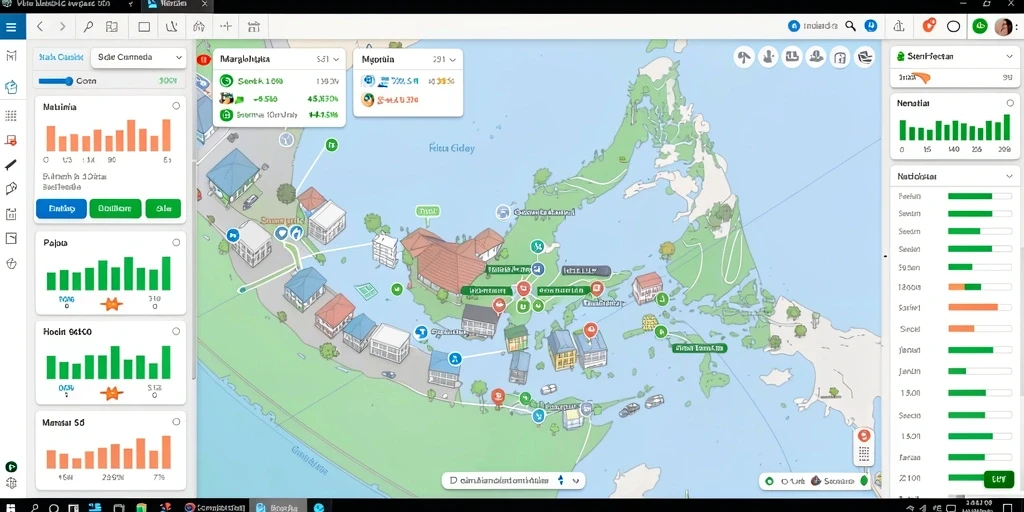Screen dimensions: 1024x512
Task: Click the sailboat-shaped icon in the header
Action: coord(899,26)
